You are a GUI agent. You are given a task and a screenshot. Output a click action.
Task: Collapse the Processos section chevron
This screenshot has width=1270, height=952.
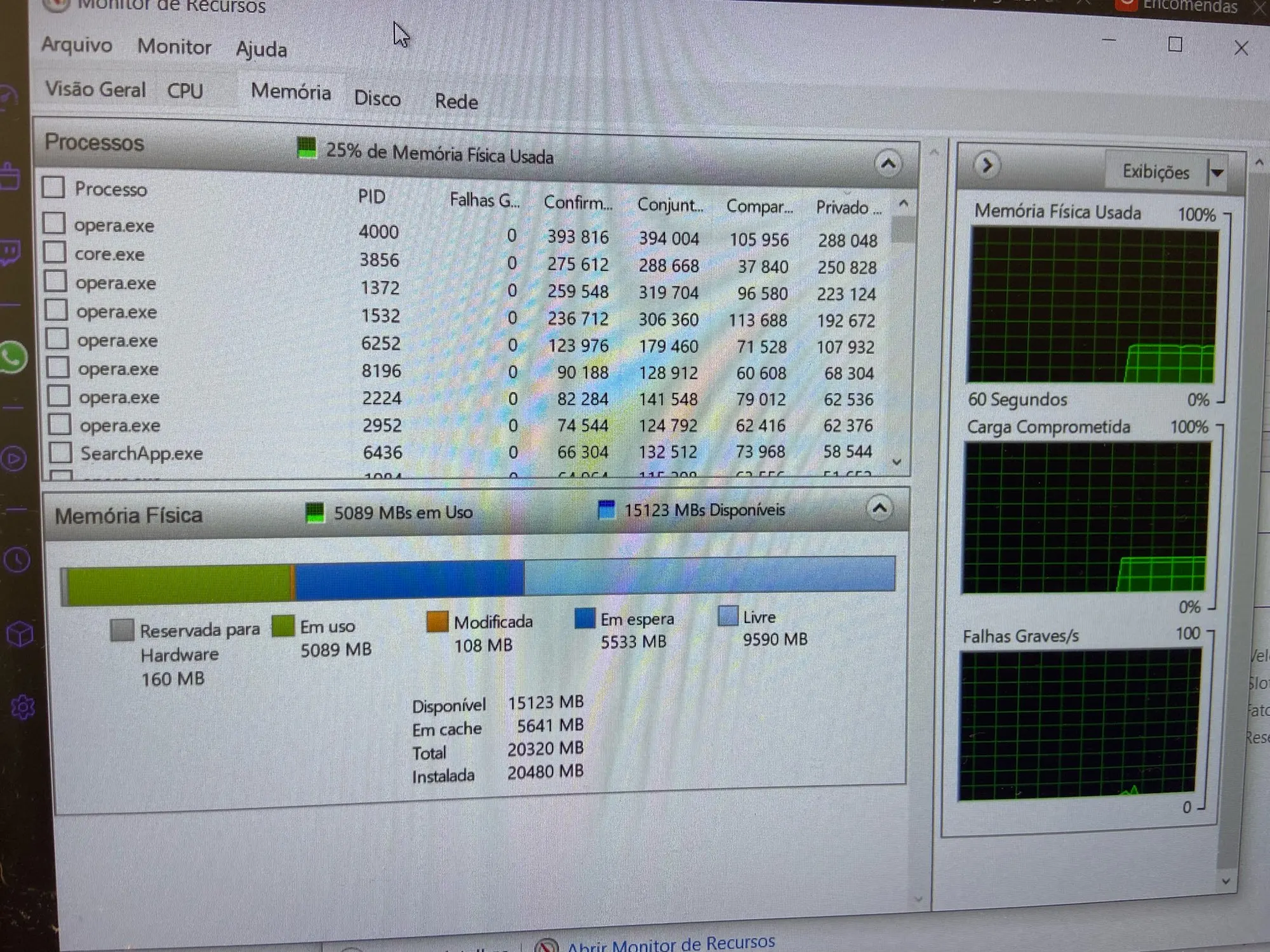[888, 164]
